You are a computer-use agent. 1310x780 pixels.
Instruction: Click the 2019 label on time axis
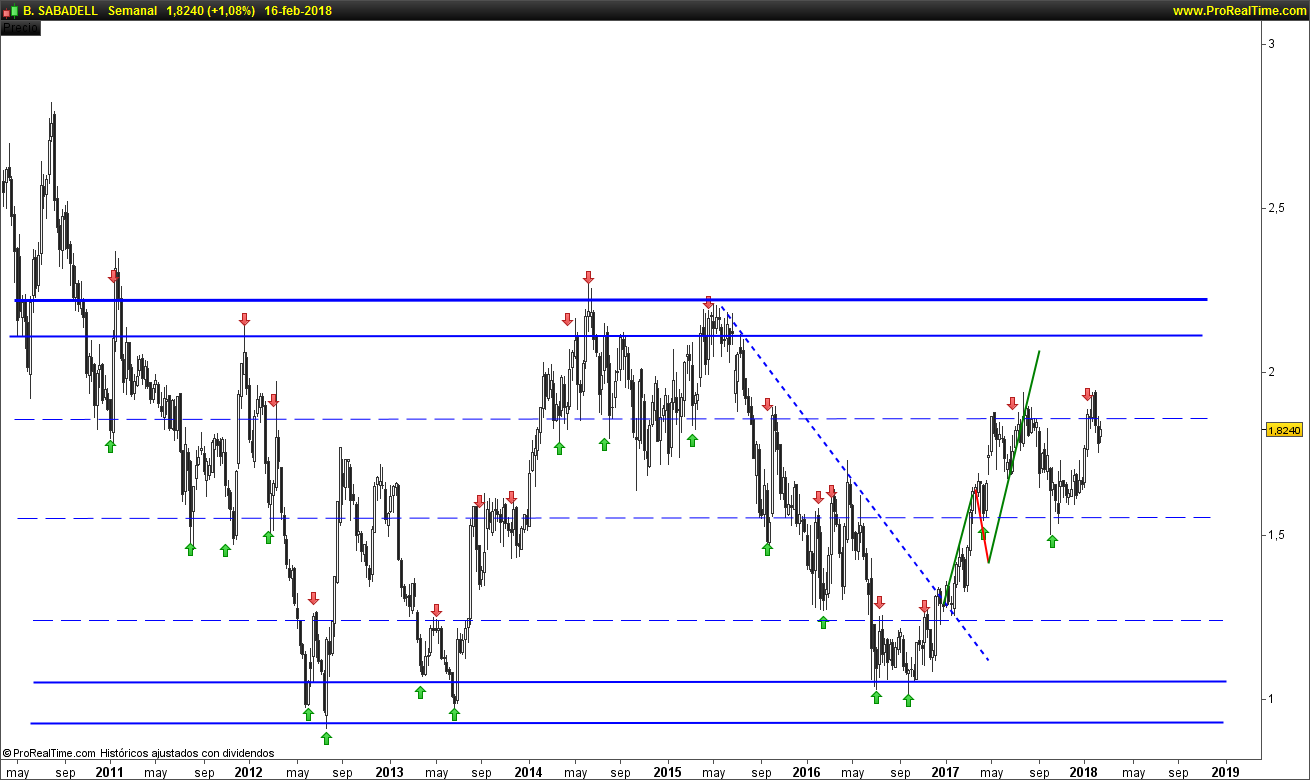[1225, 772]
